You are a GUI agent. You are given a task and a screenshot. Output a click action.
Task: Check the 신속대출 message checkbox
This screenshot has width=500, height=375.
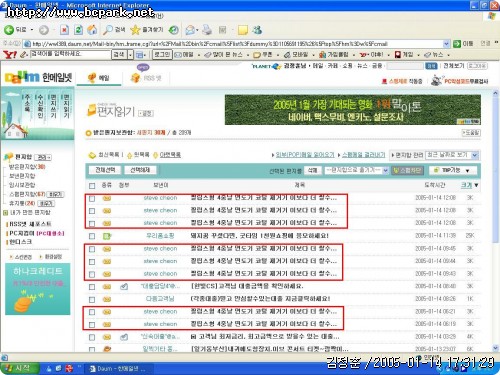tap(92, 337)
